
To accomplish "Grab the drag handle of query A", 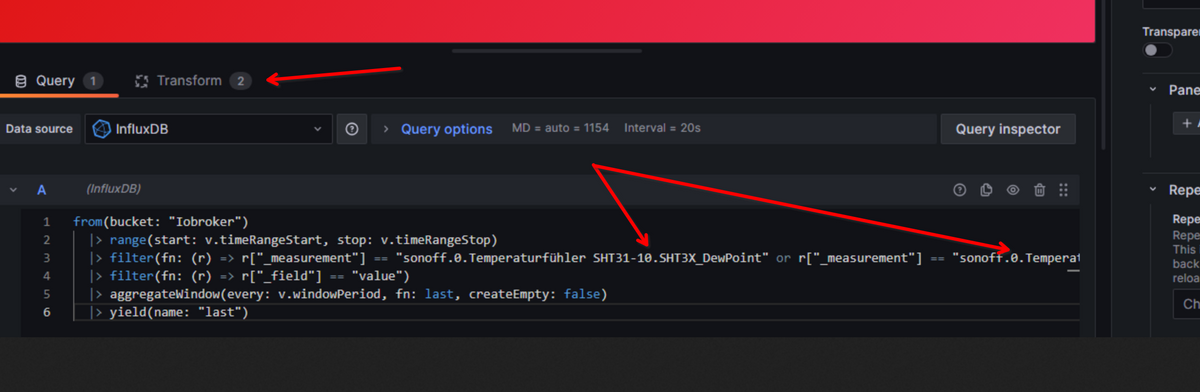I will pyautogui.click(x=1064, y=190).
